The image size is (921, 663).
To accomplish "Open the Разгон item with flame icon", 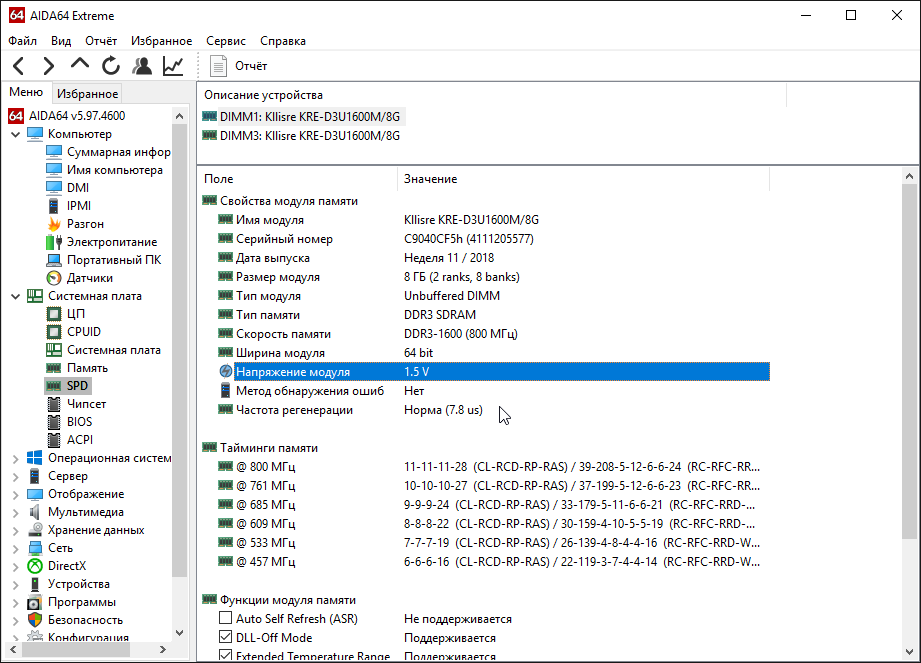I will [x=85, y=224].
